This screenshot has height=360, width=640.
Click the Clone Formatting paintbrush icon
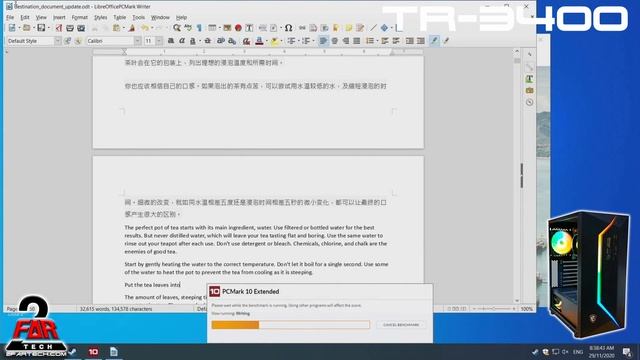[131, 28]
